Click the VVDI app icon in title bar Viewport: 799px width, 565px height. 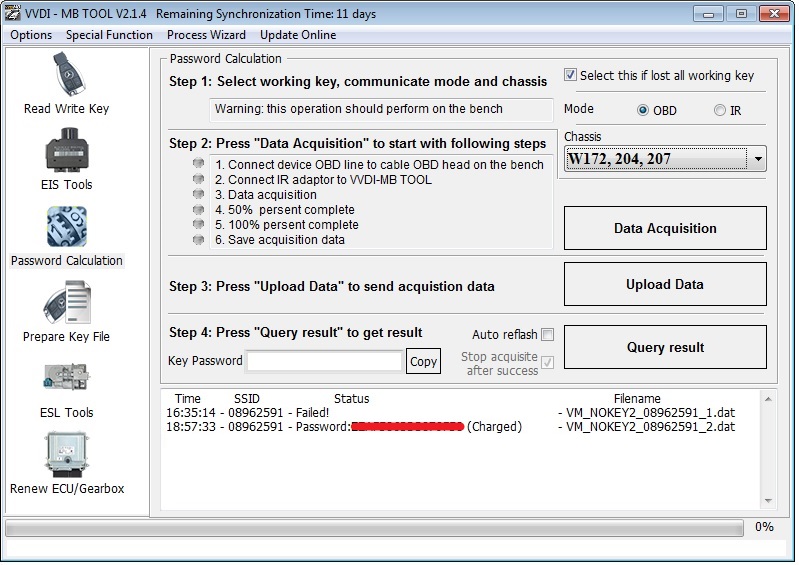12,13
